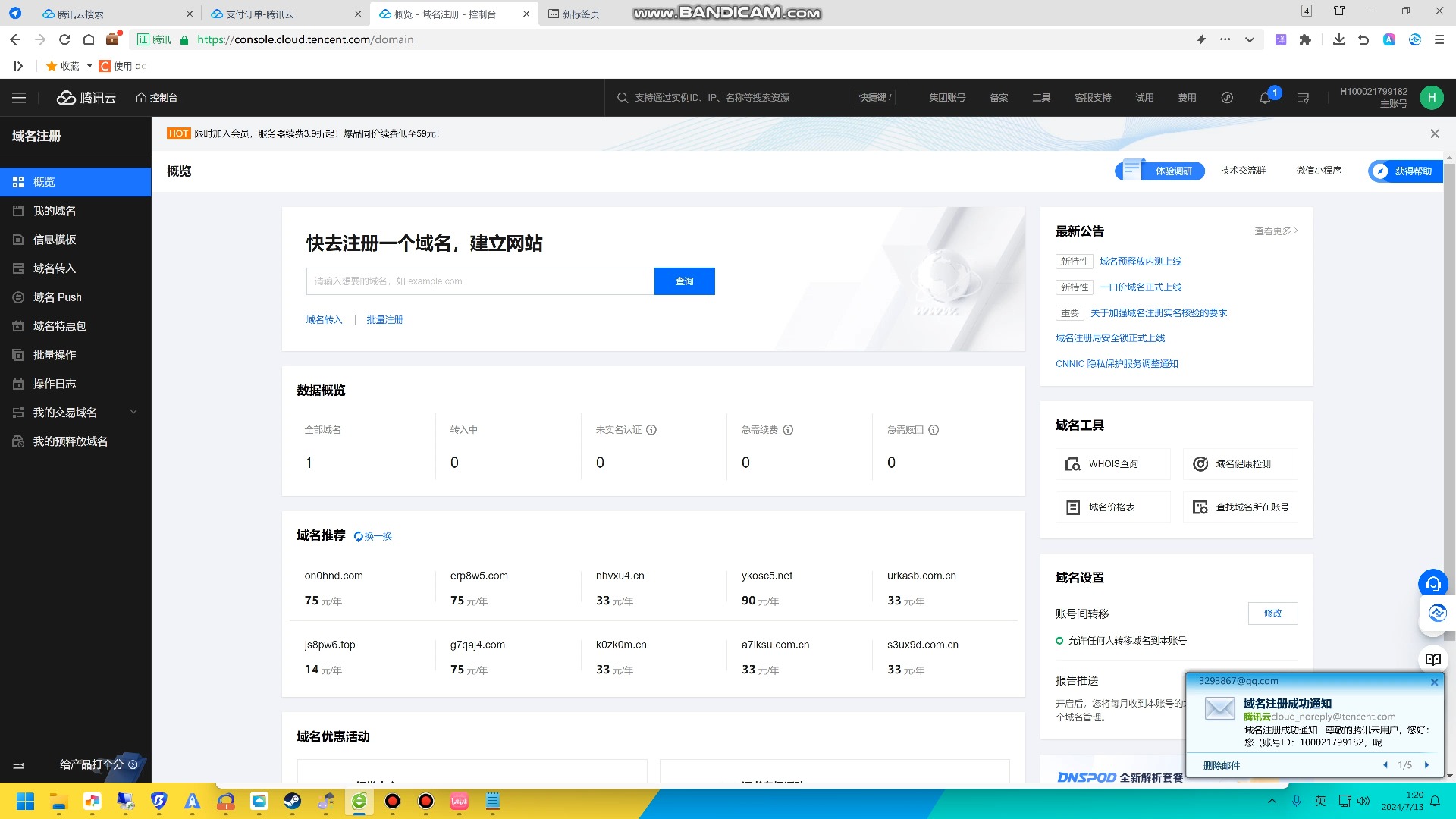Click 查看更多 in 最新公告

point(1276,231)
